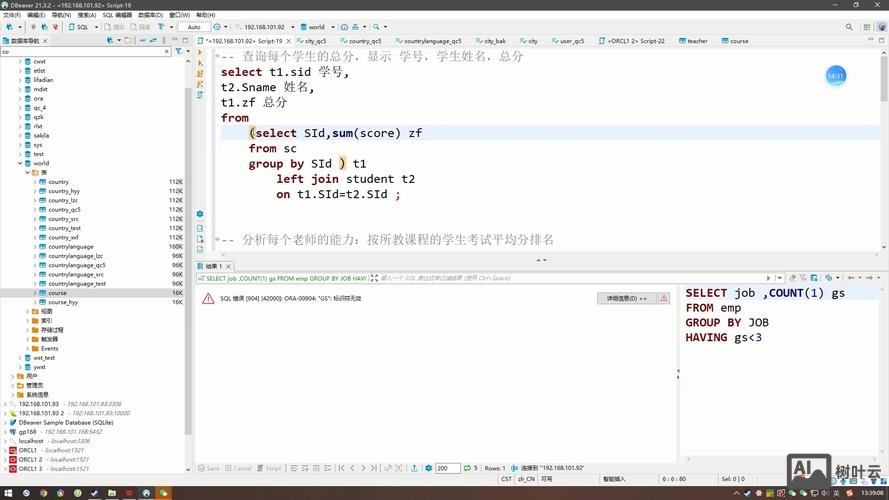The height and width of the screenshot is (500, 889).
Task: Open the 编辑(E) menu
Action: [36, 15]
